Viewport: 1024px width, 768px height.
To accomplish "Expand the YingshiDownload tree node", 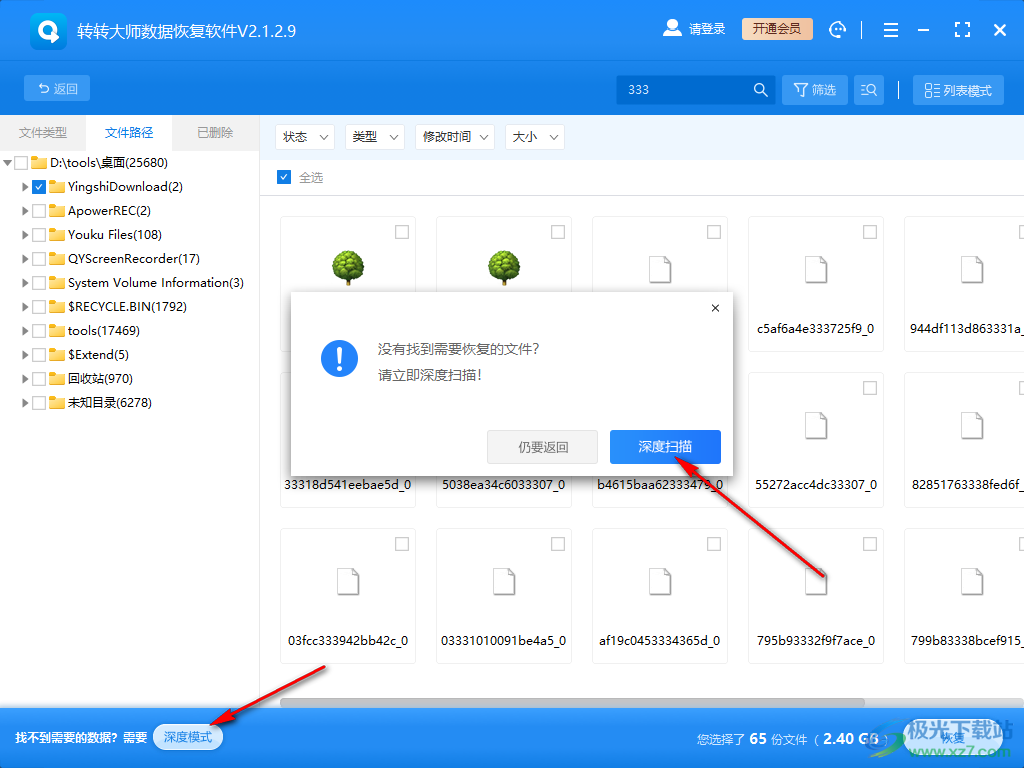I will coord(25,187).
